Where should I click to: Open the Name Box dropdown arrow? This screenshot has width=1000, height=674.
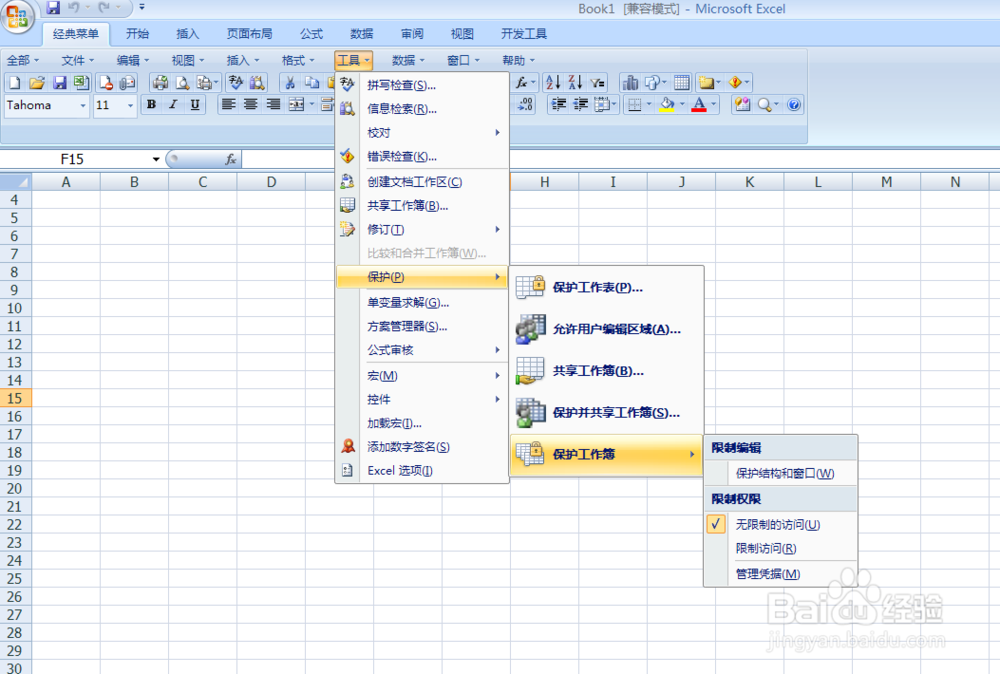(156, 159)
